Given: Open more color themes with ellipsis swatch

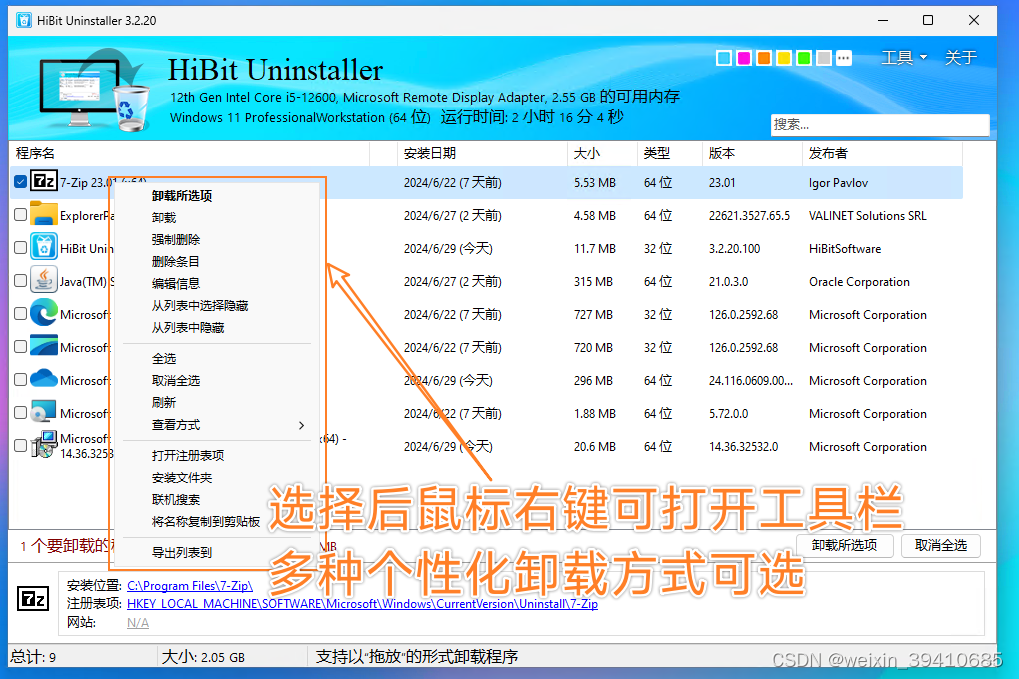Looking at the screenshot, I should tap(844, 58).
